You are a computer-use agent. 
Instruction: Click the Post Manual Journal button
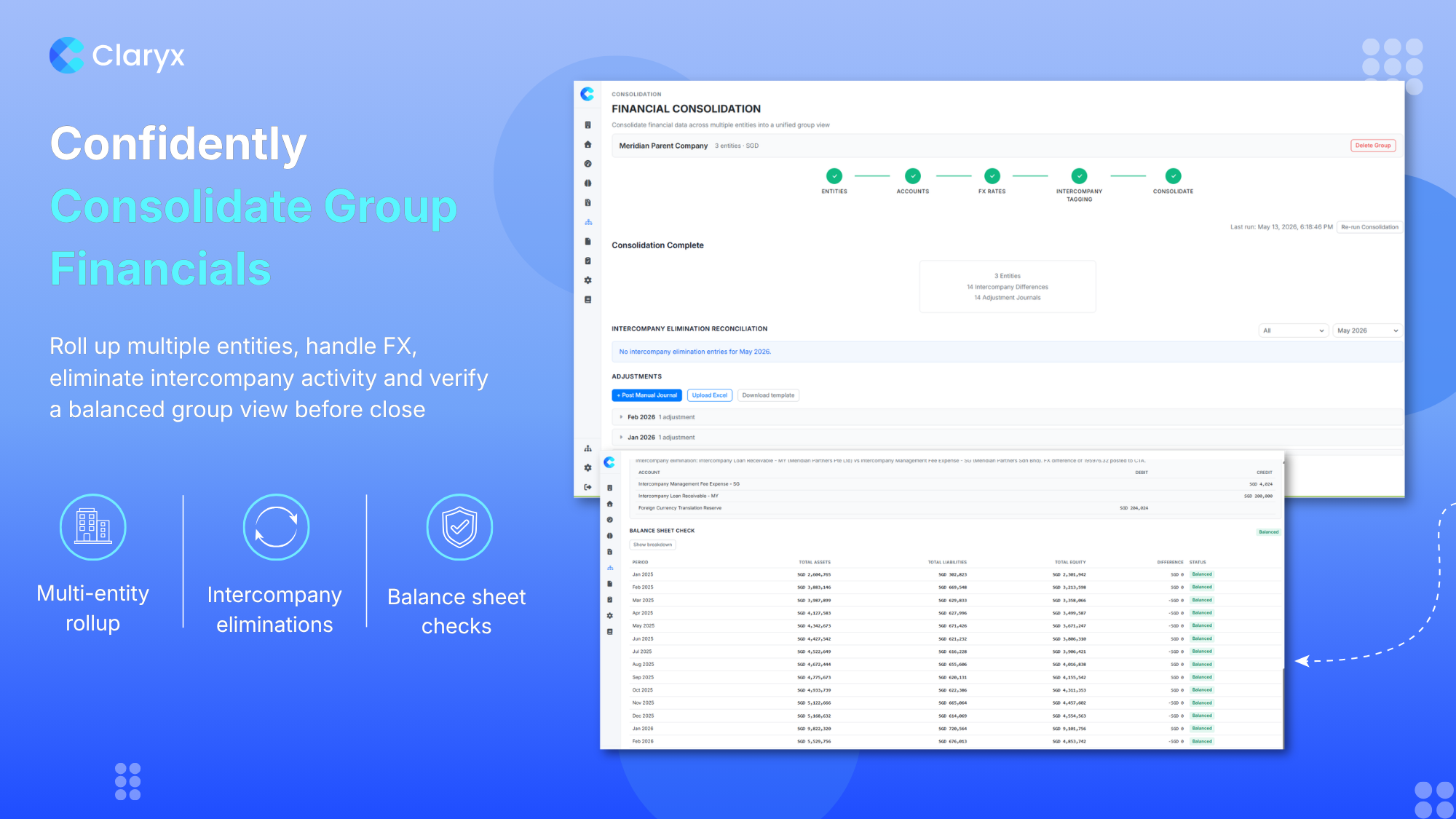[647, 395]
